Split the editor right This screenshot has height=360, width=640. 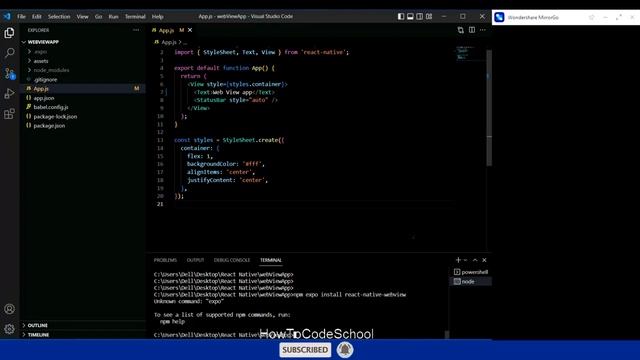pyautogui.click(x=472, y=30)
